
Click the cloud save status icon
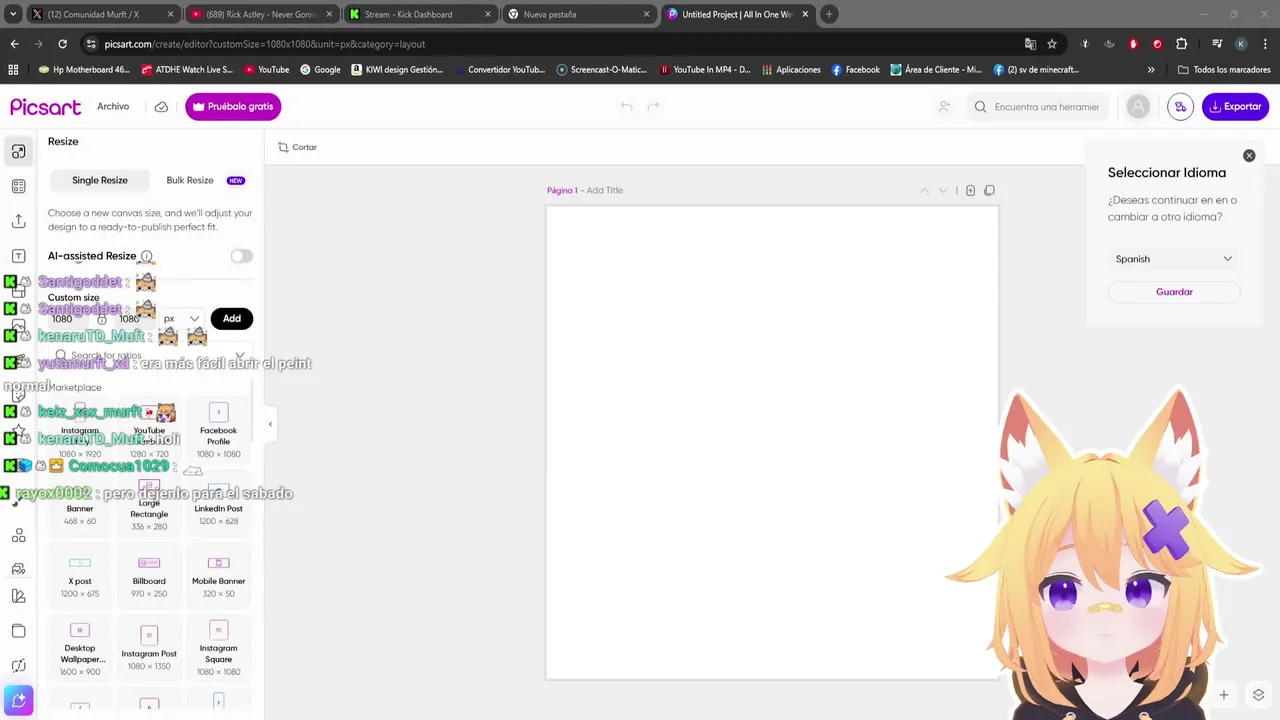(161, 107)
